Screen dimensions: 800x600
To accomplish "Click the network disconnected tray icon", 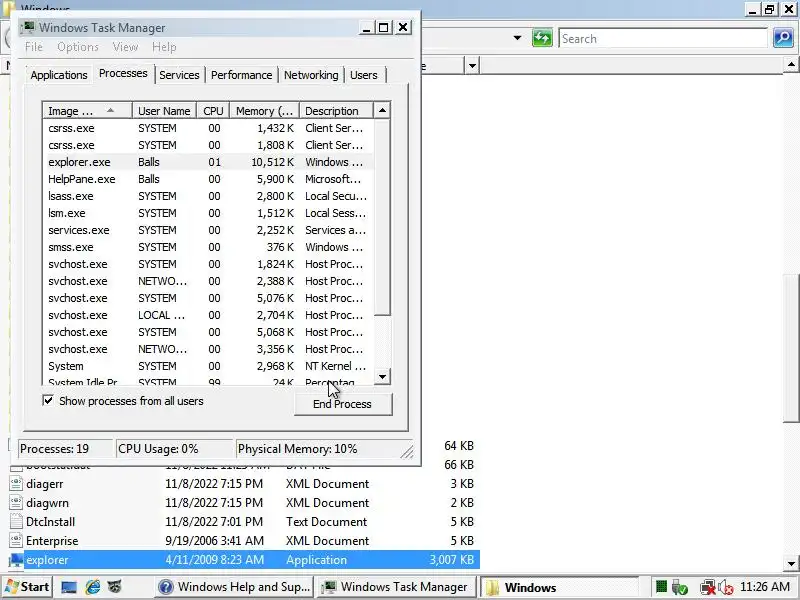I will [708, 588].
